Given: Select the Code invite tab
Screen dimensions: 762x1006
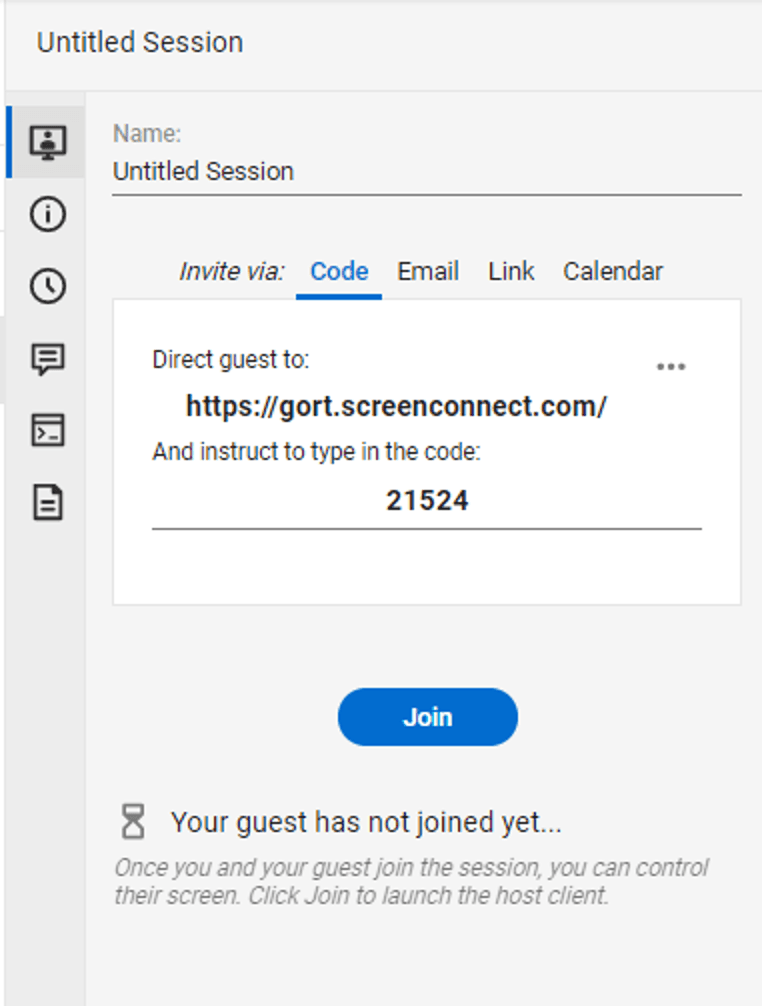Looking at the screenshot, I should (x=339, y=271).
